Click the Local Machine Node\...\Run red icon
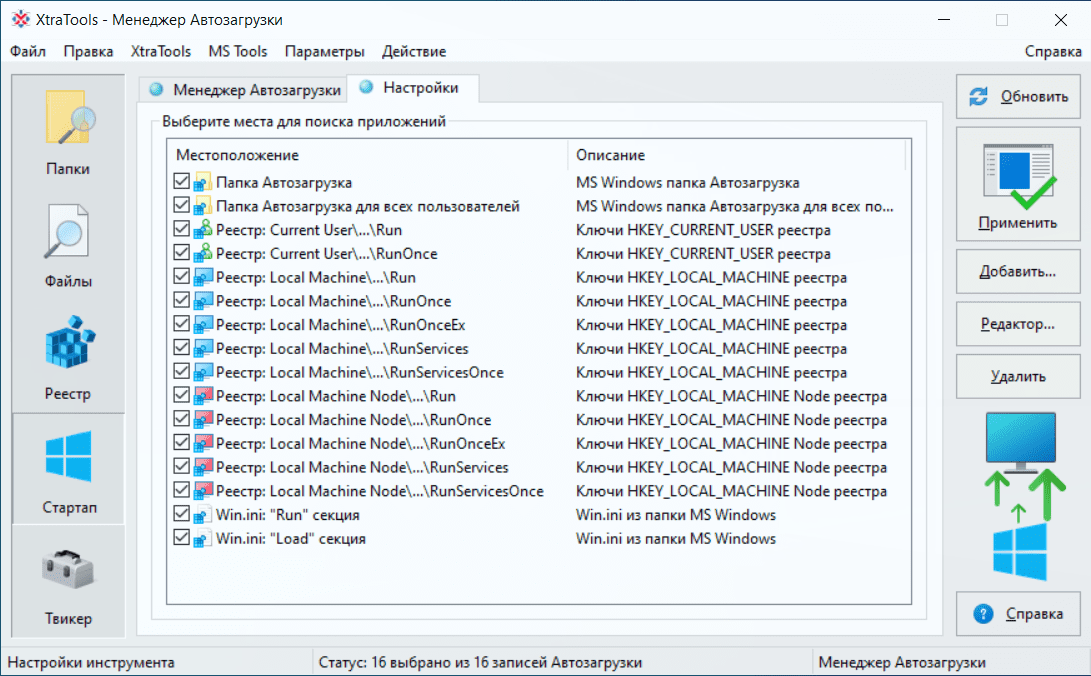Screen dimensions: 1091x676 coord(202,396)
